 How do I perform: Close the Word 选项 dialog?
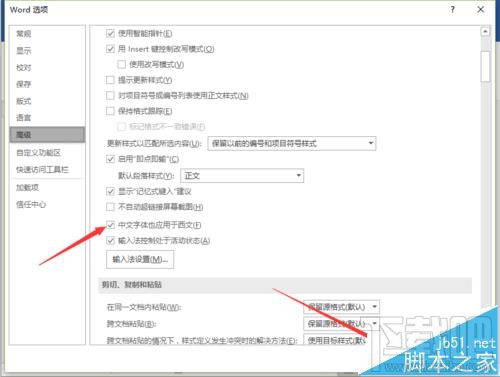[480, 10]
